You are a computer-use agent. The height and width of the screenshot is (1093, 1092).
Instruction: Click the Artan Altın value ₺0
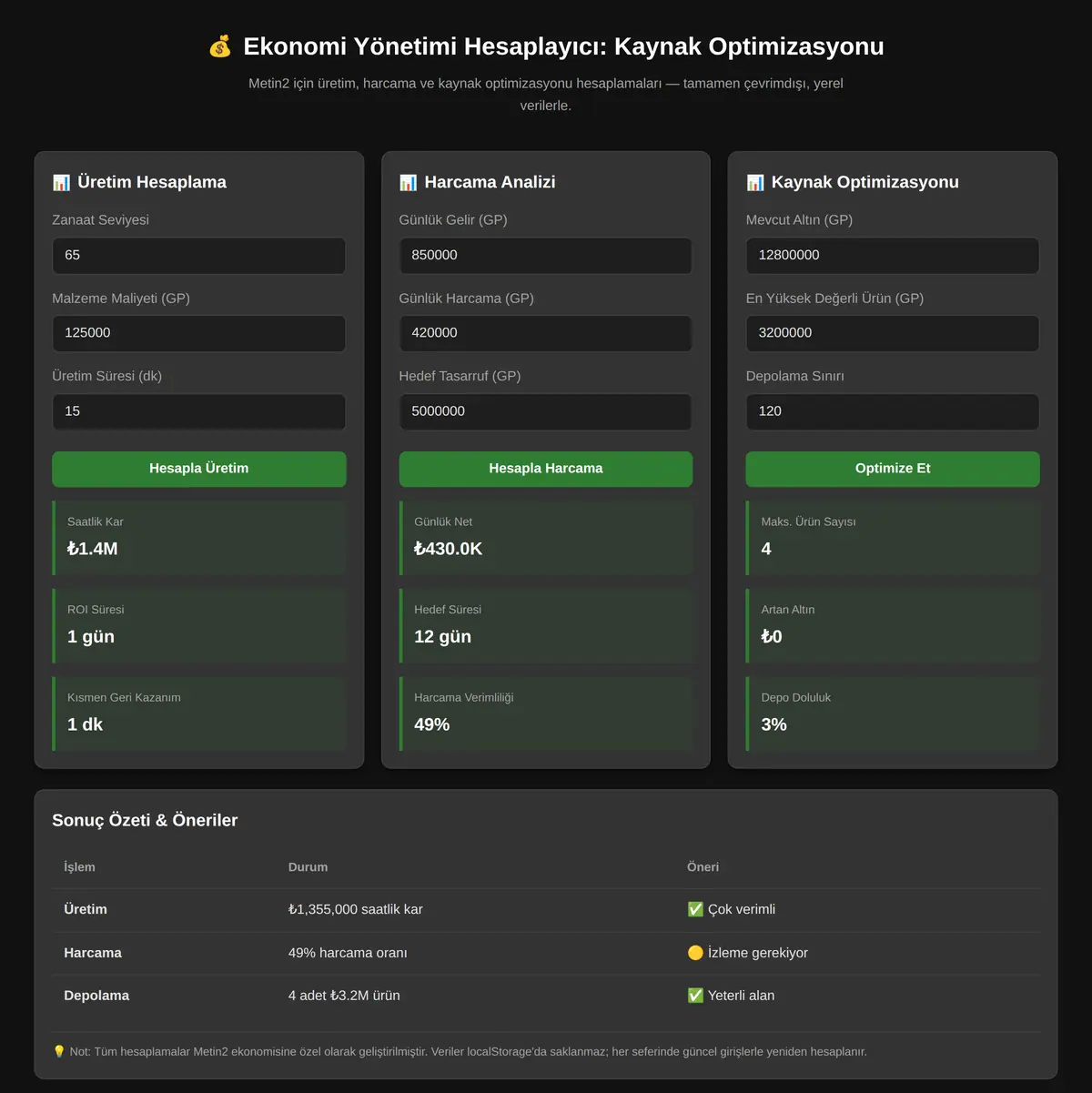(772, 636)
